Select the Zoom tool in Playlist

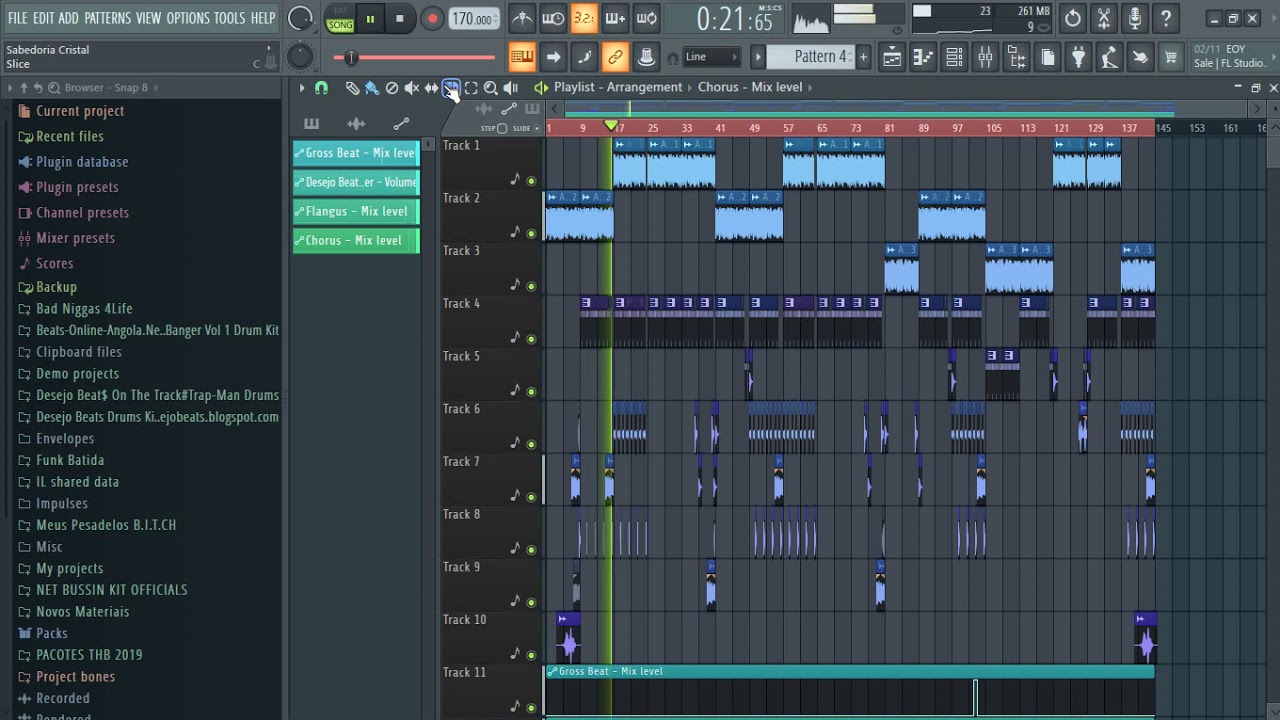pos(491,88)
